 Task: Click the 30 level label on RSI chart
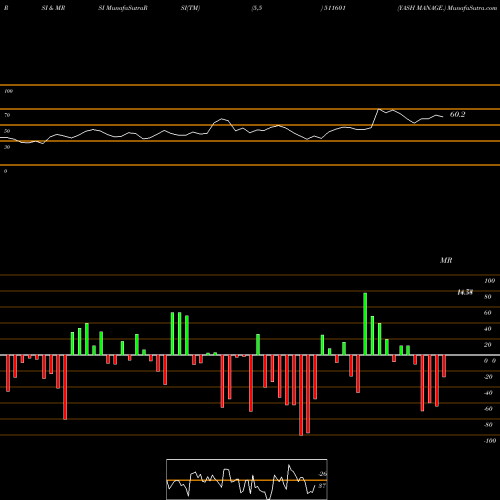point(7,147)
